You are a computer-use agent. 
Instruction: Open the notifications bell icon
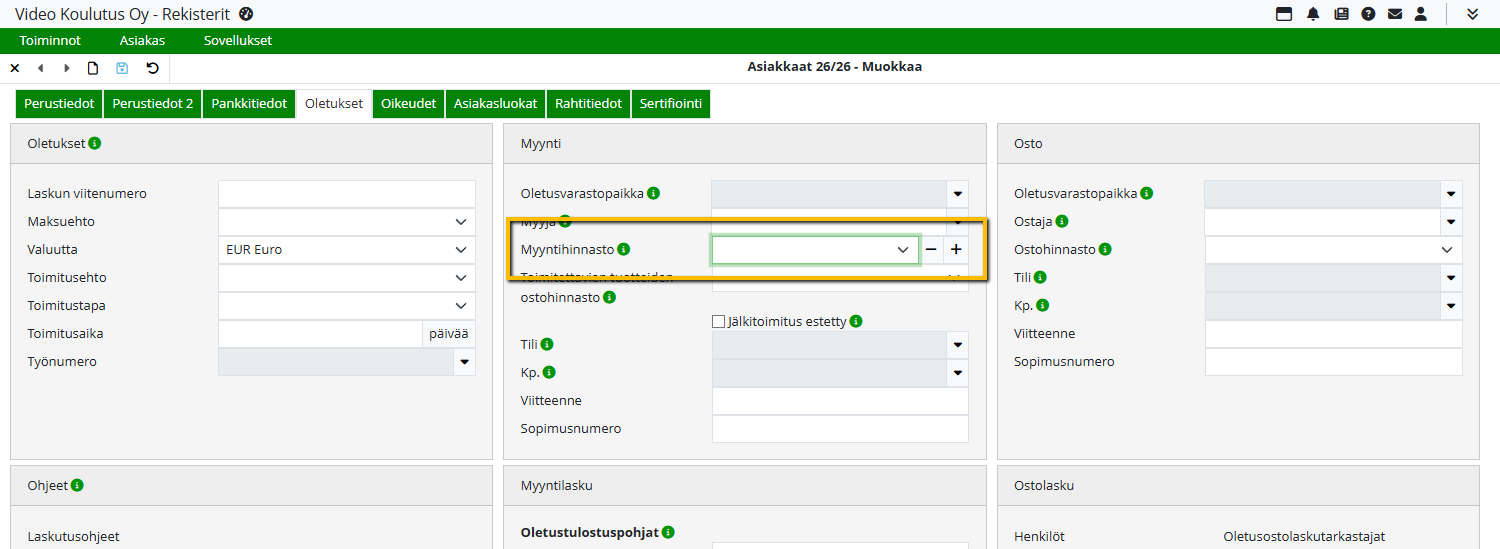(1313, 14)
